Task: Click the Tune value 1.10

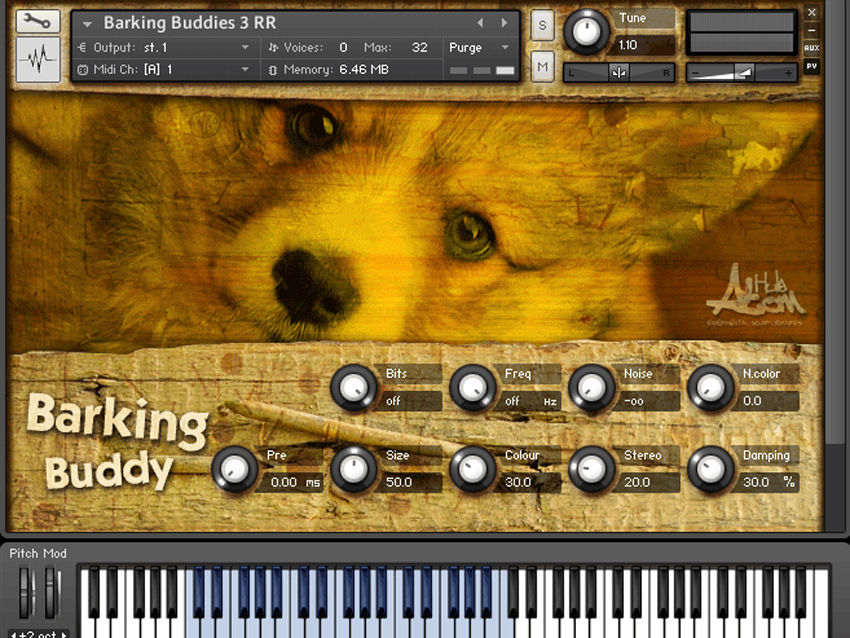Action: 643,45
